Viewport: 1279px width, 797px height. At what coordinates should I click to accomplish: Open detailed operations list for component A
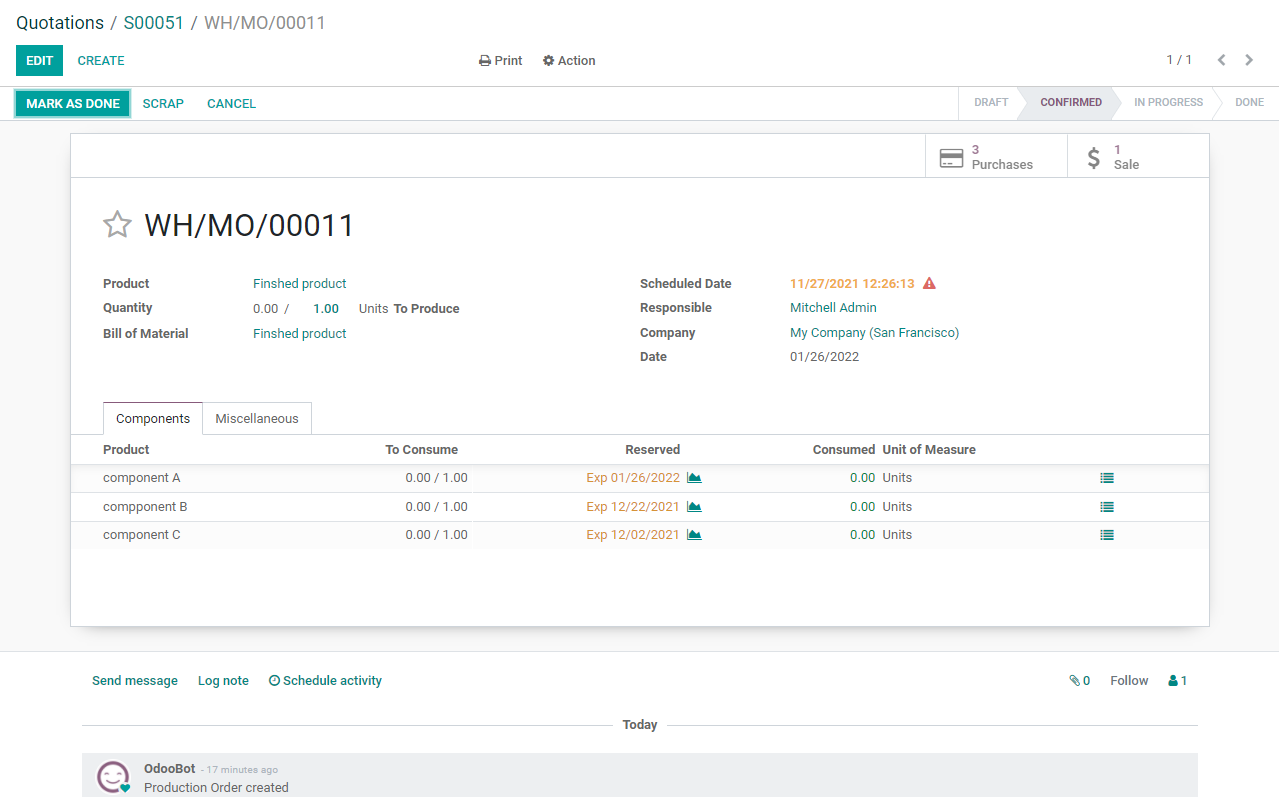(1107, 478)
